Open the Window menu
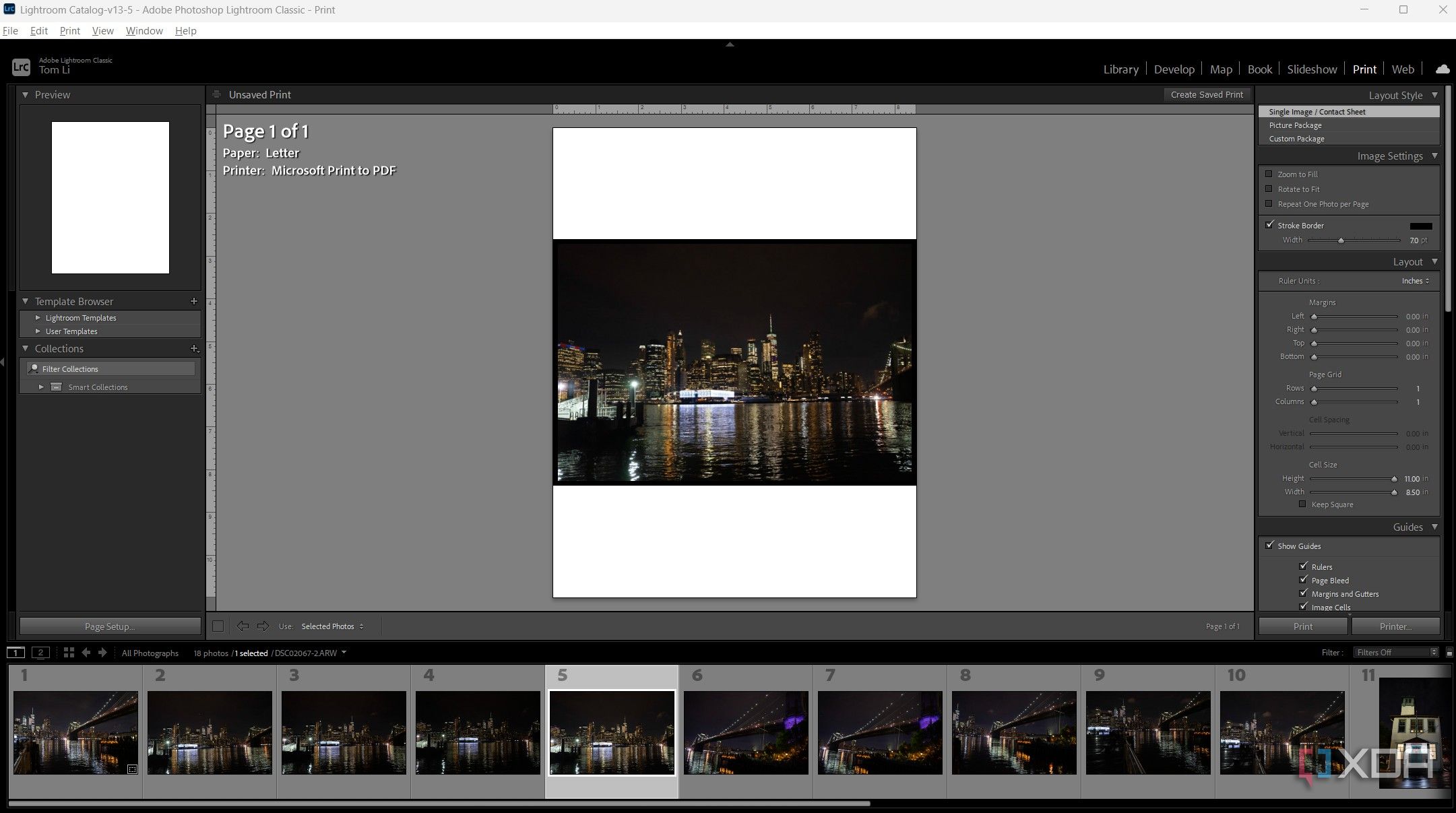The height and width of the screenshot is (813, 1456). 144,30
